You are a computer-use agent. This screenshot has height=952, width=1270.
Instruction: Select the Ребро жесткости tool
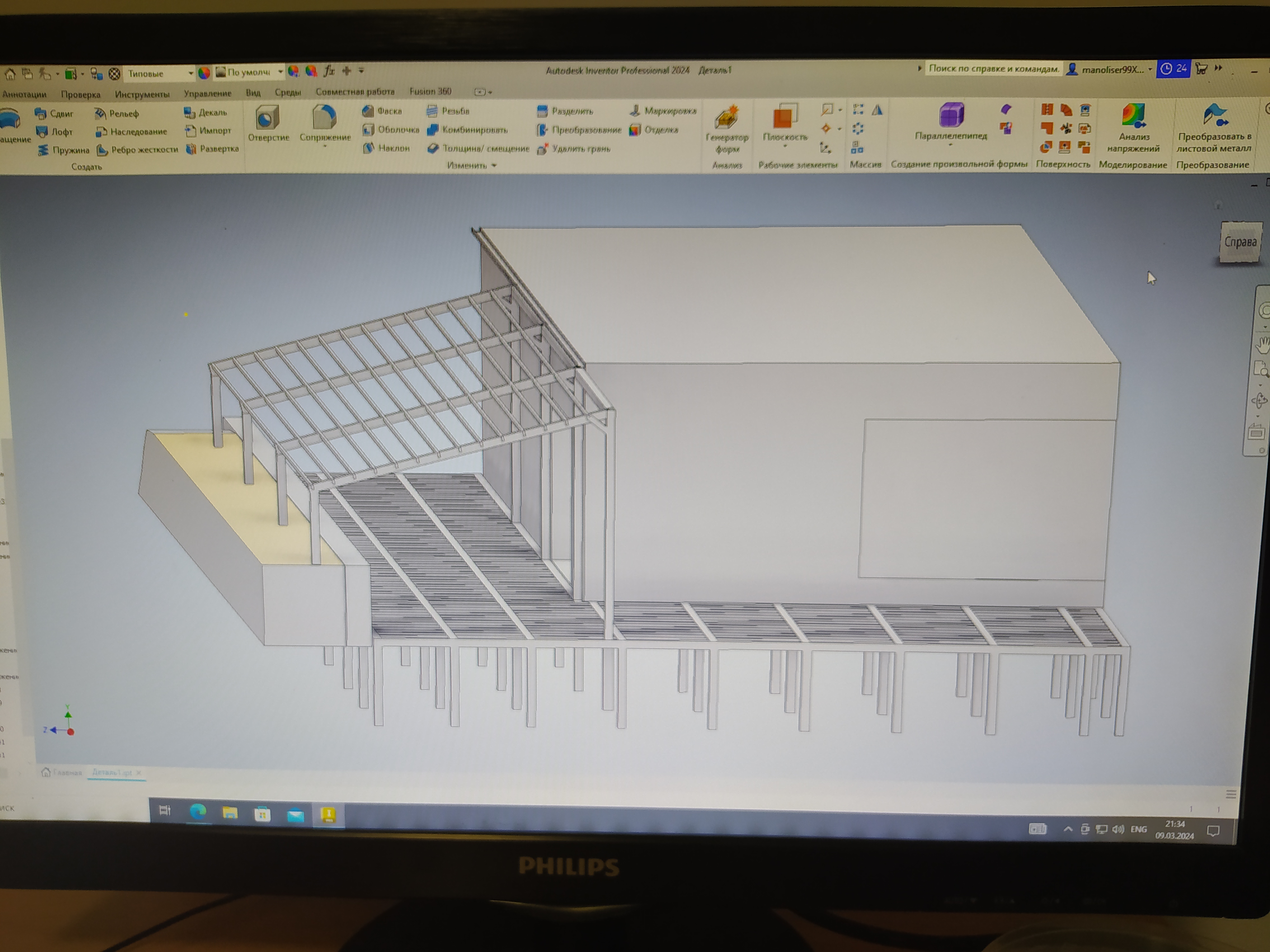pyautogui.click(x=137, y=150)
